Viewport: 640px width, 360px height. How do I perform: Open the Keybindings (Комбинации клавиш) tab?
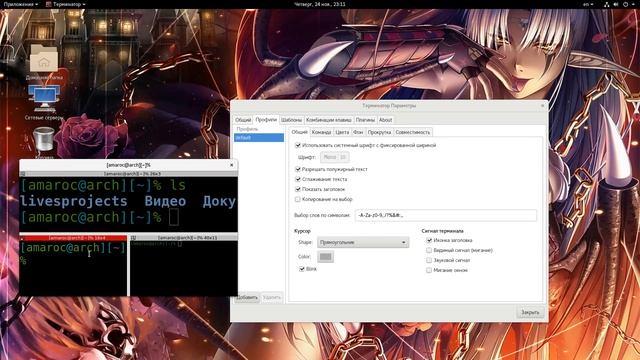[x=329, y=120]
